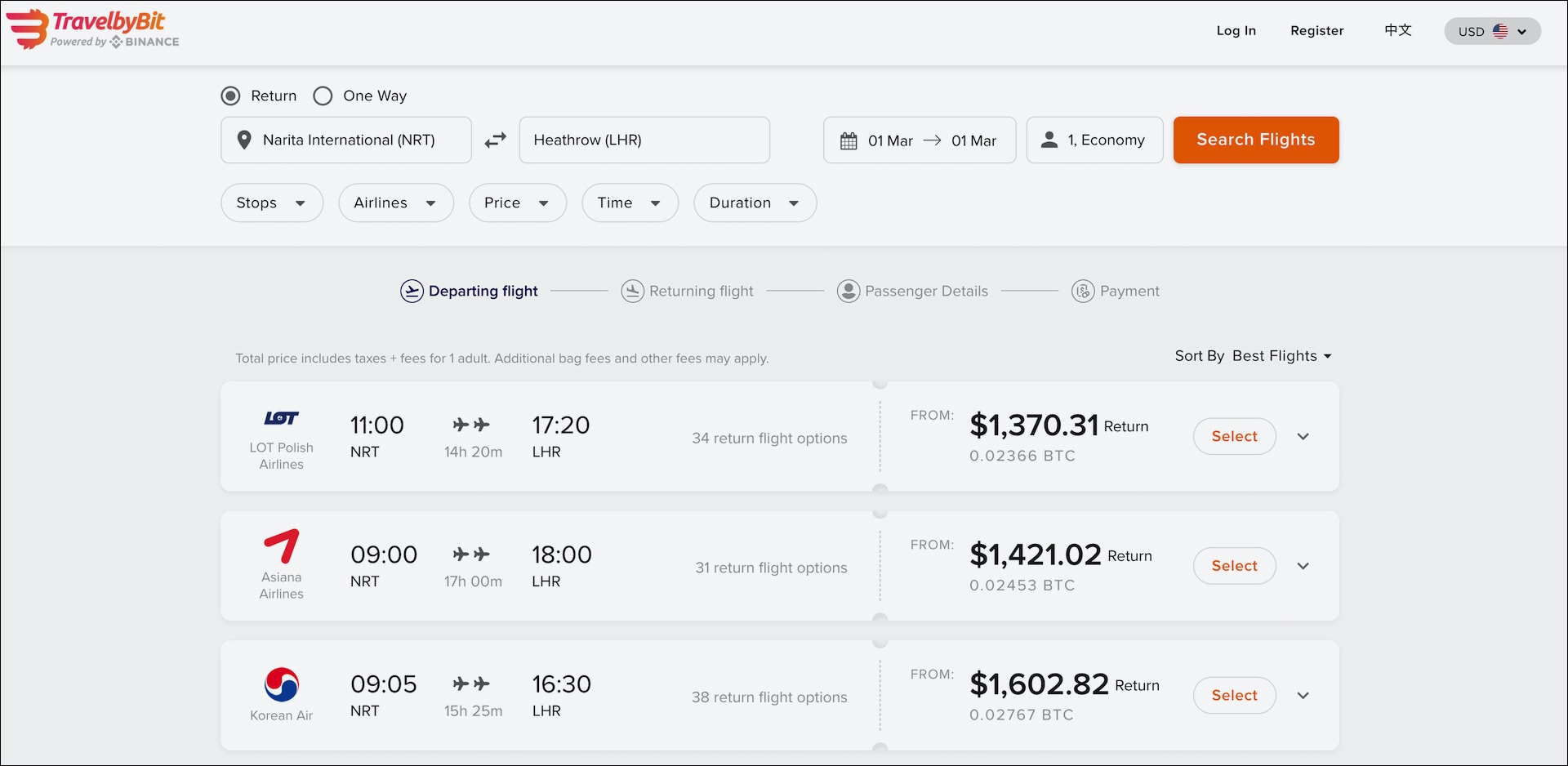Switch language to 中文
This screenshot has height=766, width=1568.
[x=1398, y=30]
